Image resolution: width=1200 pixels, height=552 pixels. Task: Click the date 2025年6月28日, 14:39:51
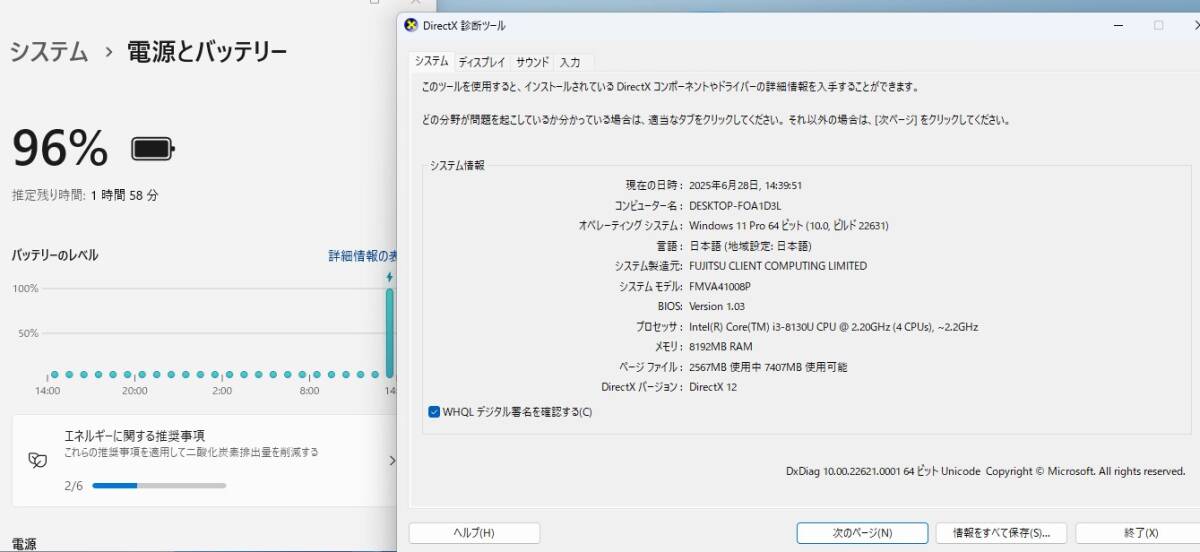pyautogui.click(x=746, y=185)
